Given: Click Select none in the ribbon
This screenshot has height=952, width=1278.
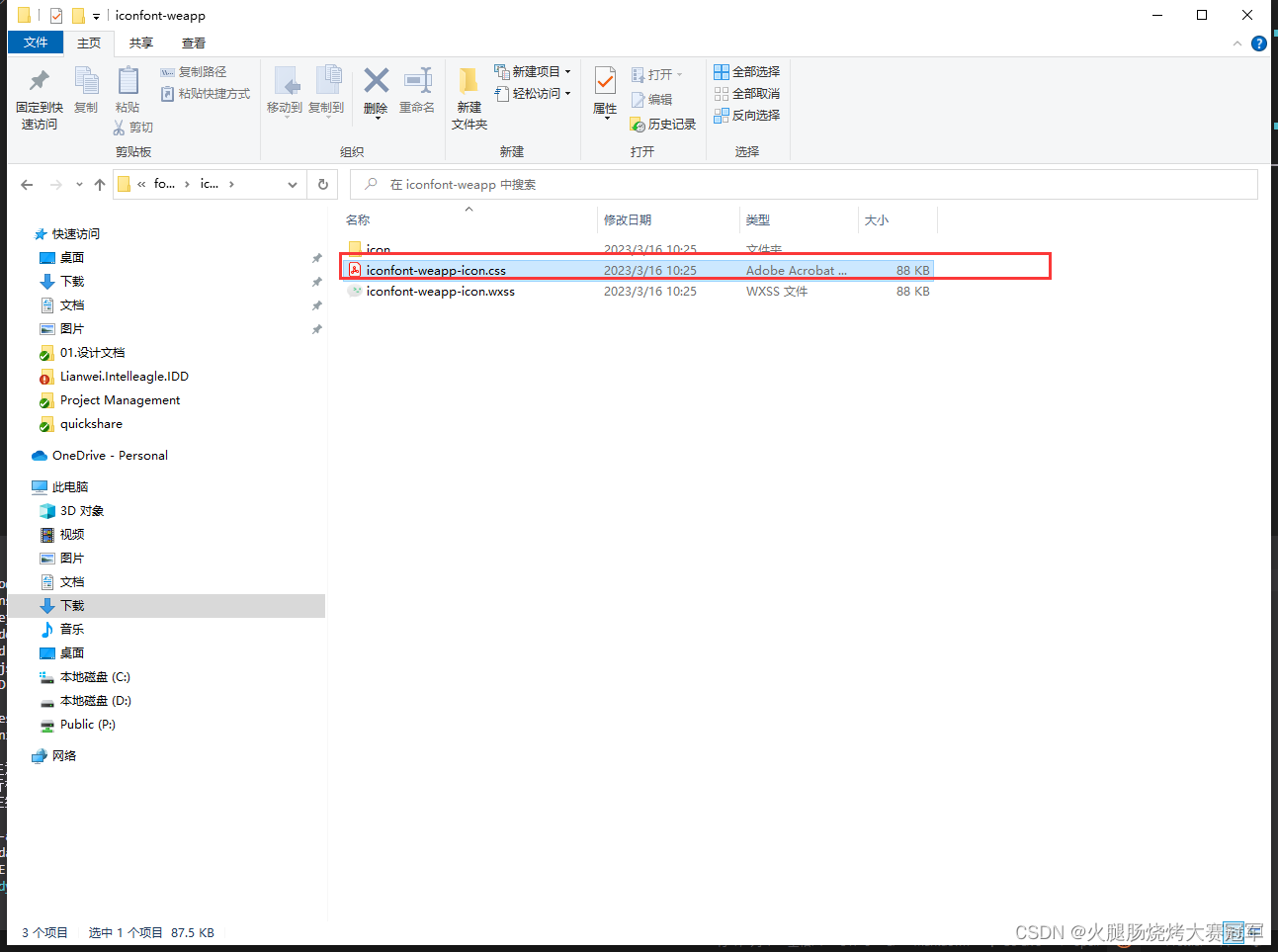Looking at the screenshot, I should click(x=747, y=94).
